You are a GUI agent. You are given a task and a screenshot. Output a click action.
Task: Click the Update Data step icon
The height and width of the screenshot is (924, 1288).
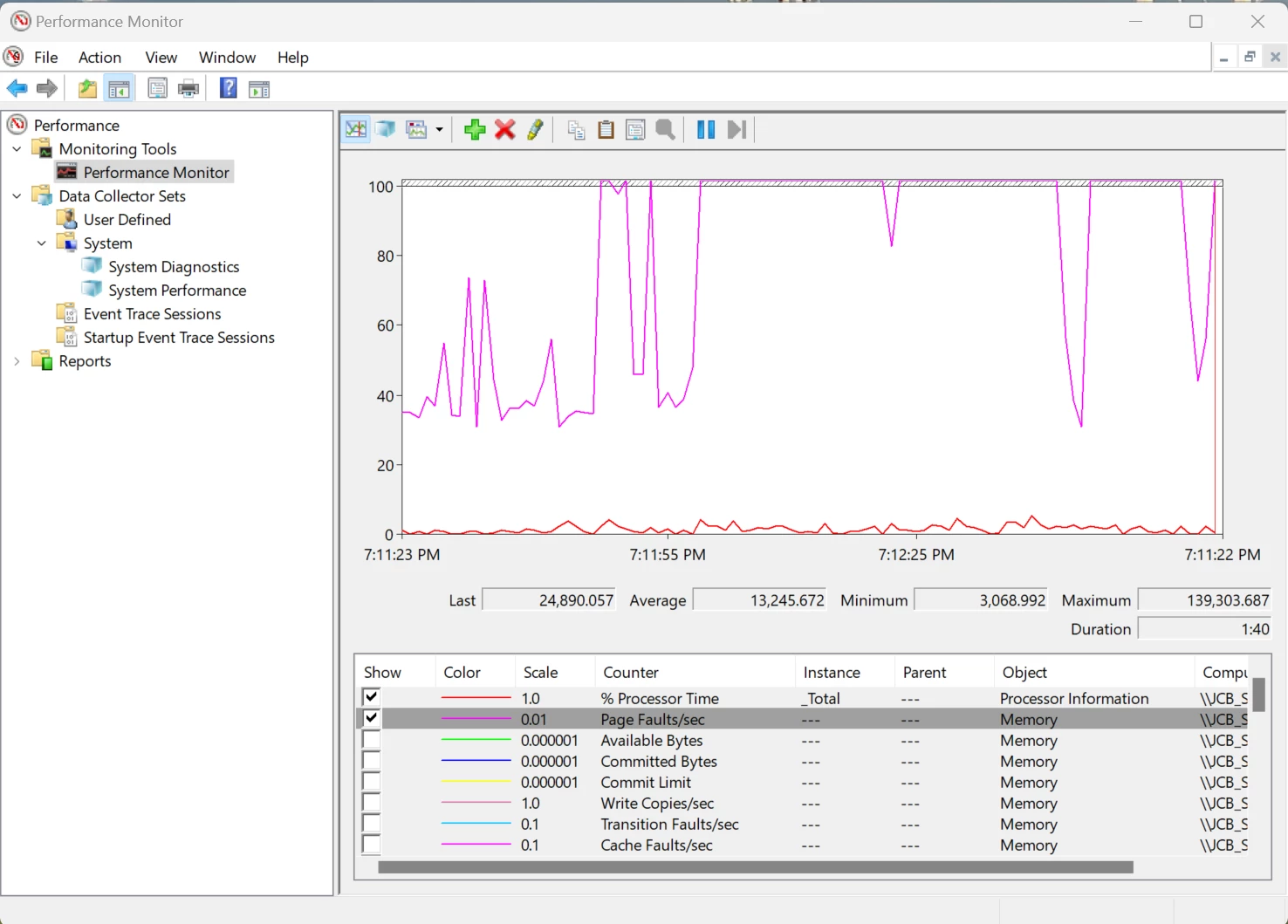(736, 130)
